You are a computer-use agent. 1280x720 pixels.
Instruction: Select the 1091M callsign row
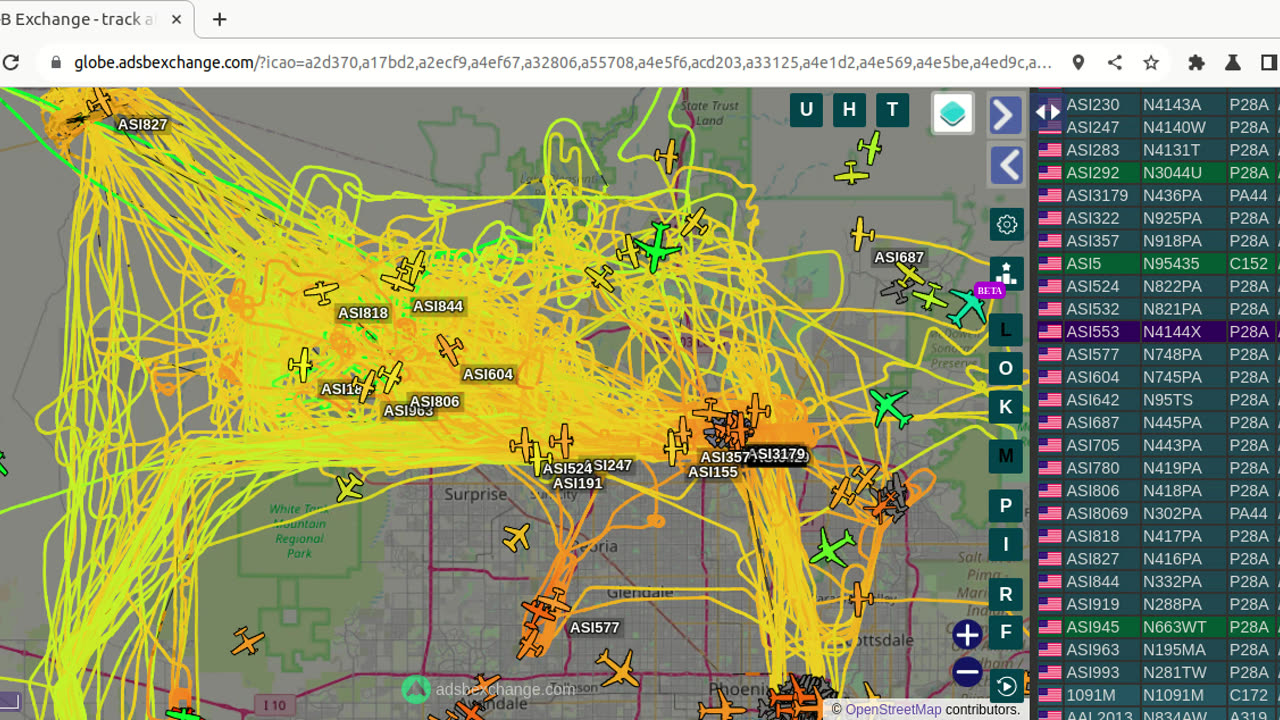(x=1155, y=695)
